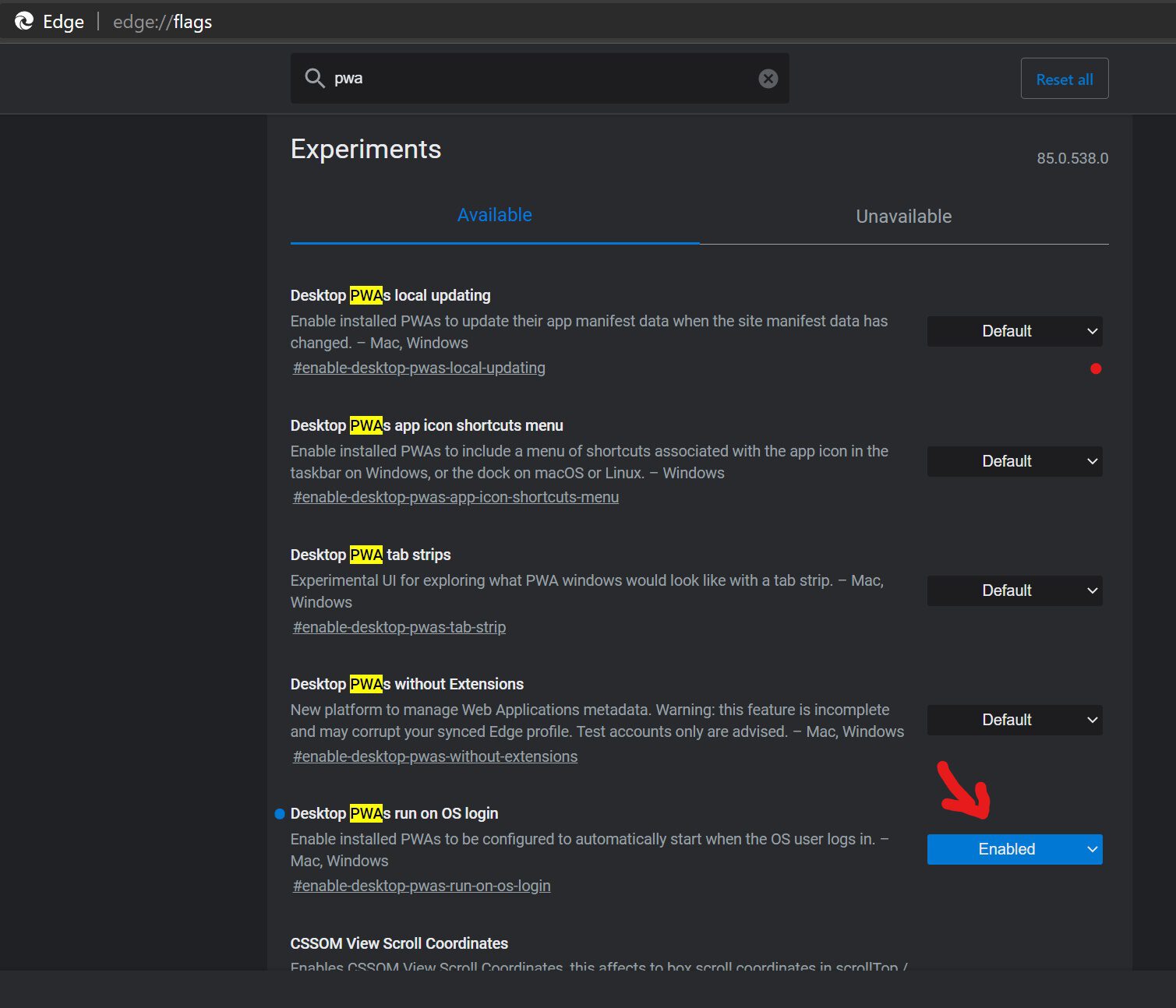Click the version number 85.0.538.0

(x=1072, y=158)
